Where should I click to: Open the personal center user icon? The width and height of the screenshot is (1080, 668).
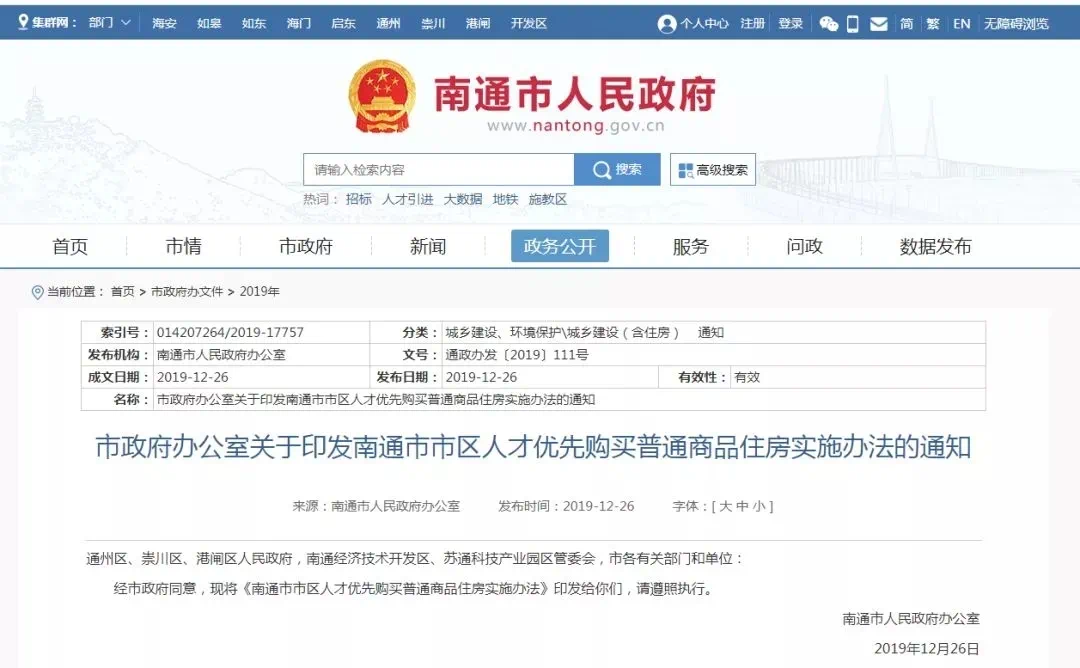coord(667,24)
